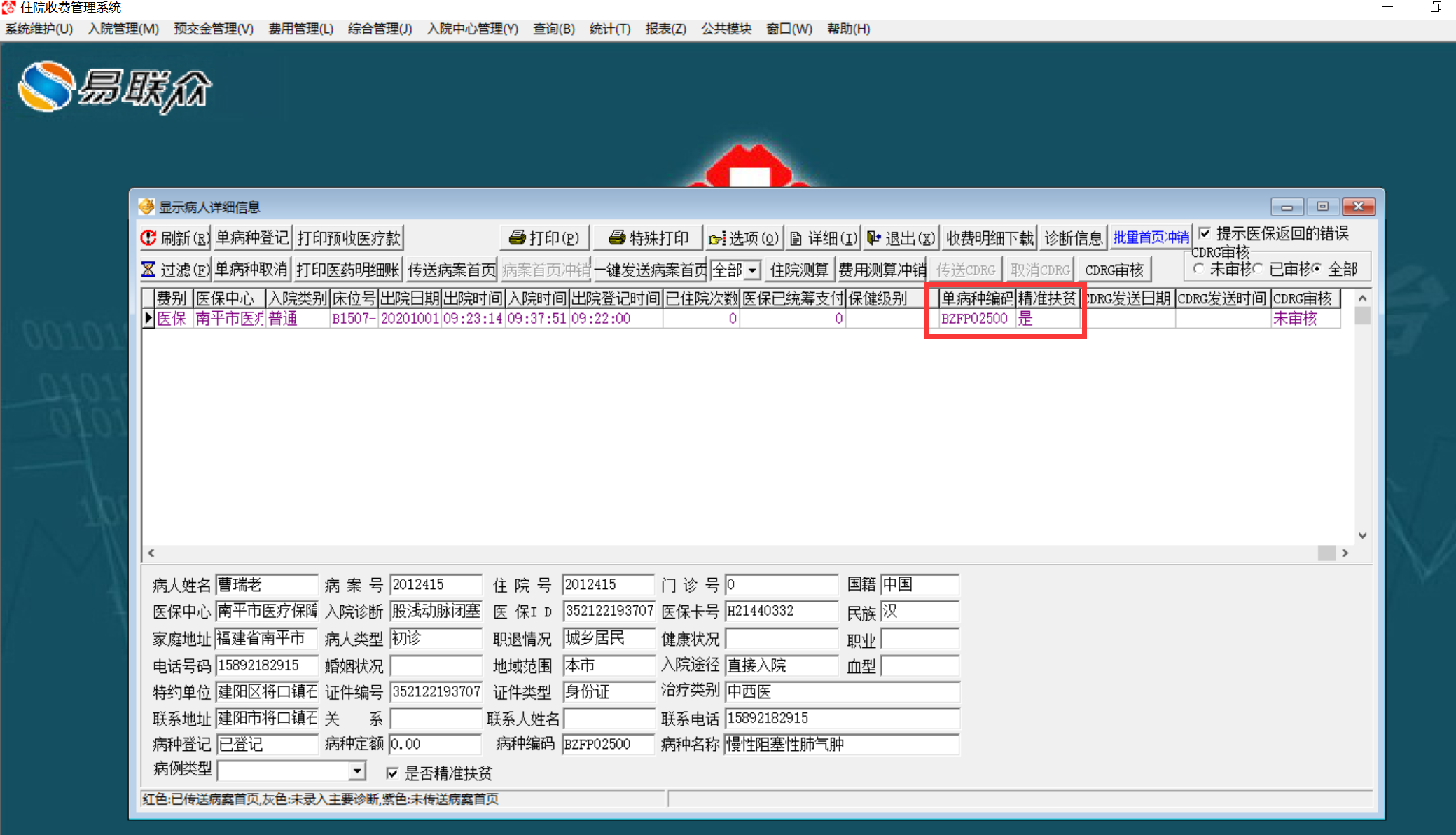Click the horizontal scrollbar right arrow of the grid
This screenshot has width=1456, height=835.
1345,553
